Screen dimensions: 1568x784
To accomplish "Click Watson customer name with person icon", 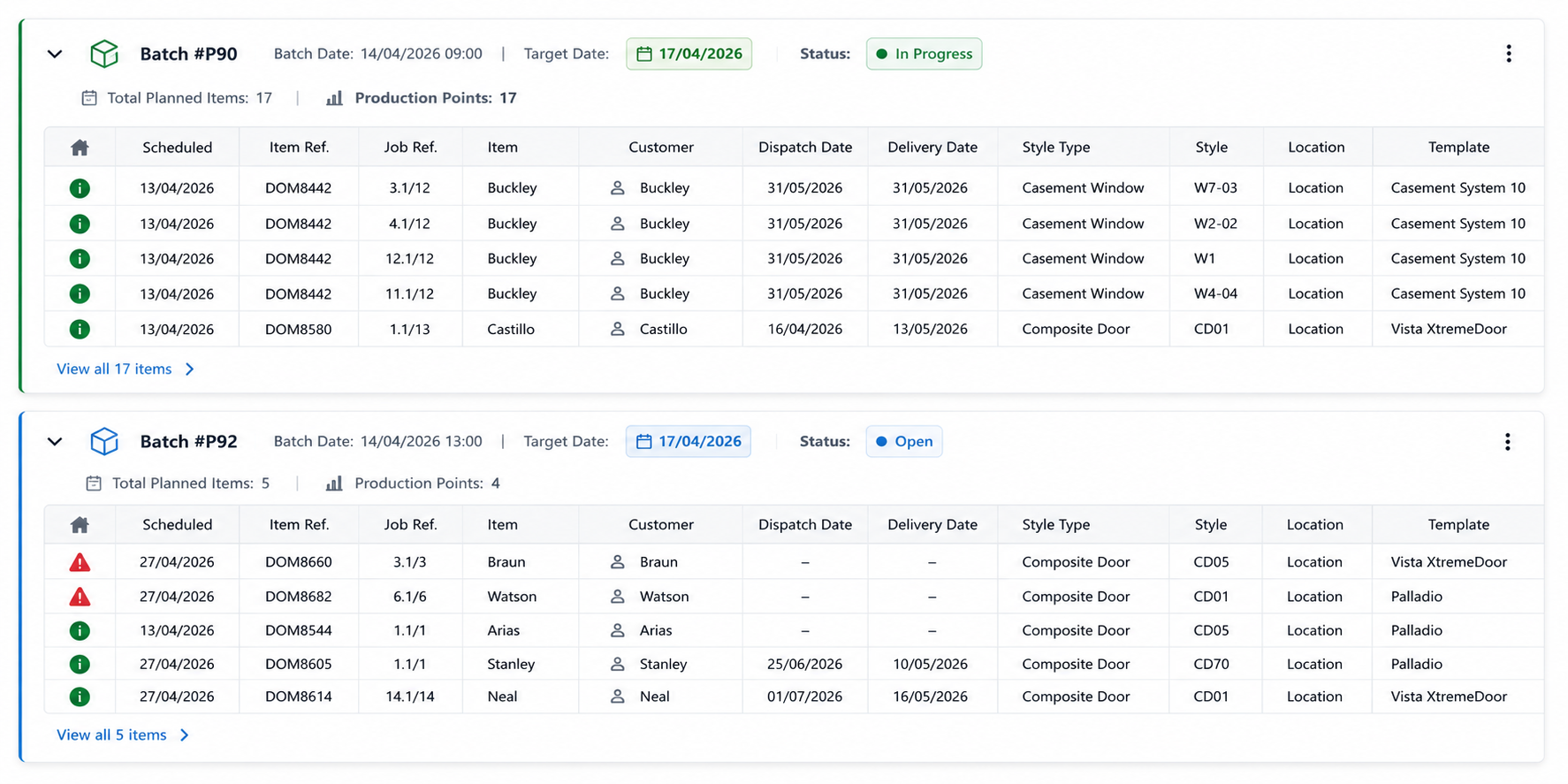I will (650, 597).
